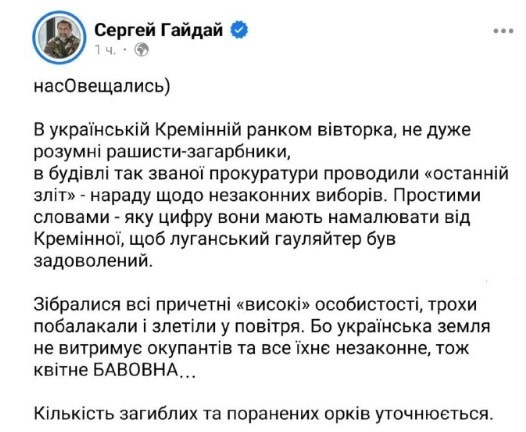526x432 pixels.
Task: Click the opening line "насОвещались)"
Action: point(102,87)
